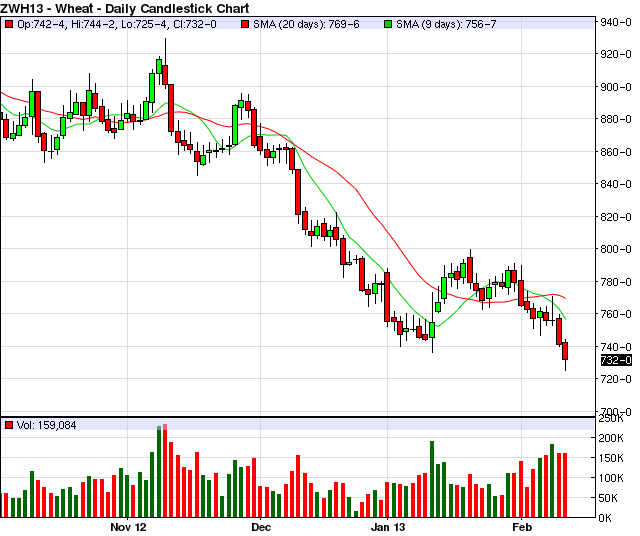Click the 920-0 price axis label

pyautogui.click(x=616, y=54)
